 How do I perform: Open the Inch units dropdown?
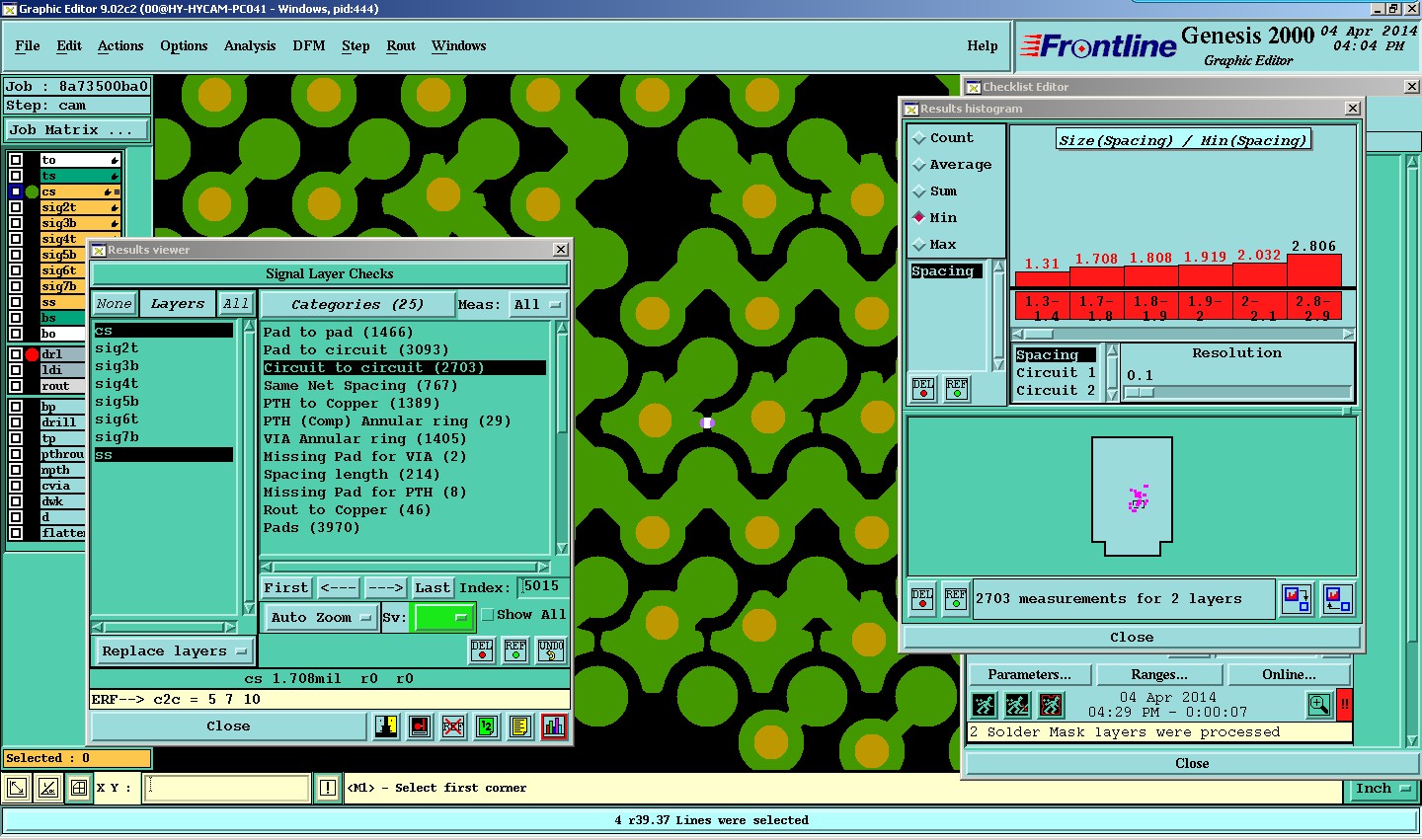pos(1382,789)
